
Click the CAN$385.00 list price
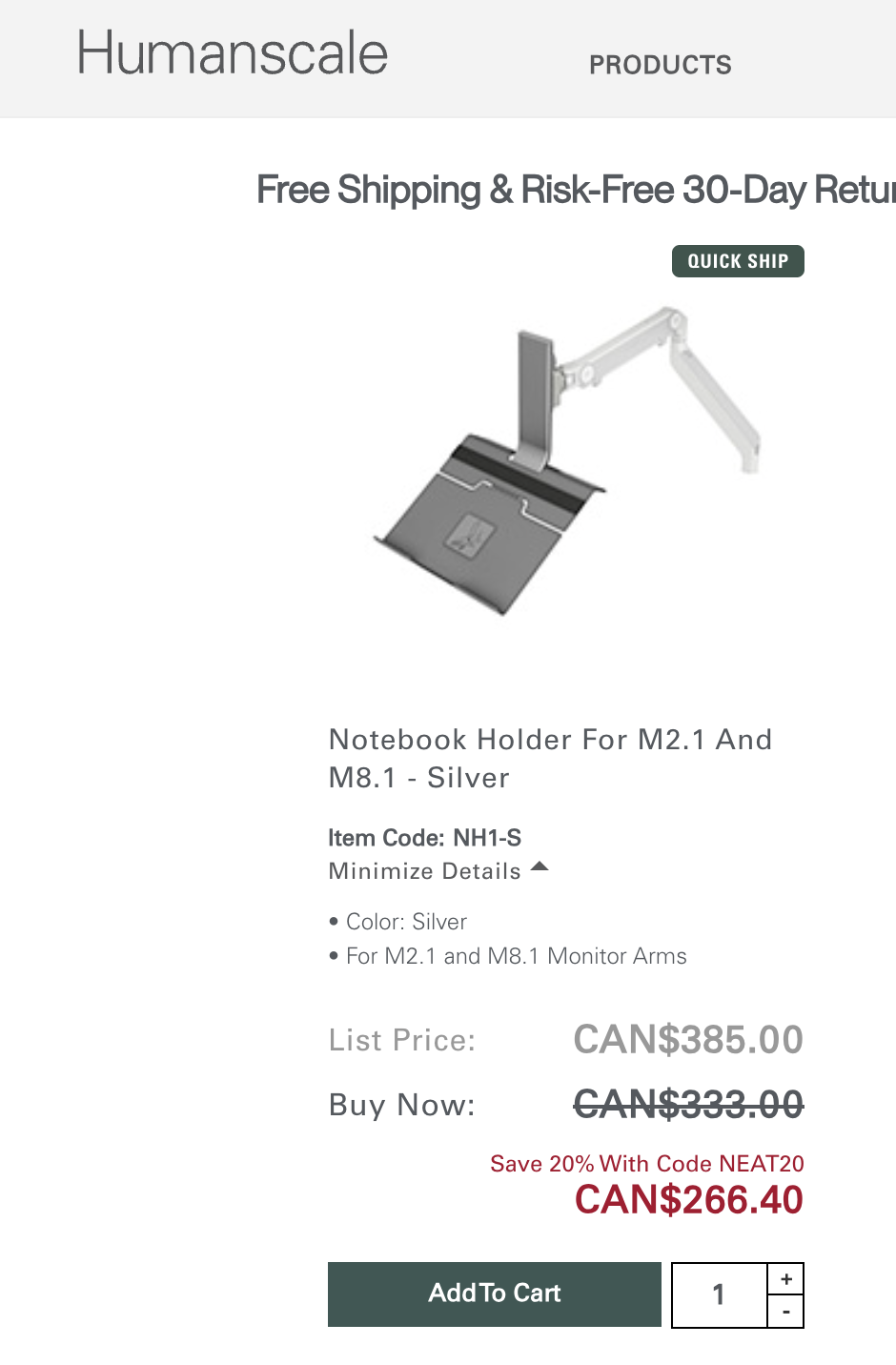[688, 1039]
